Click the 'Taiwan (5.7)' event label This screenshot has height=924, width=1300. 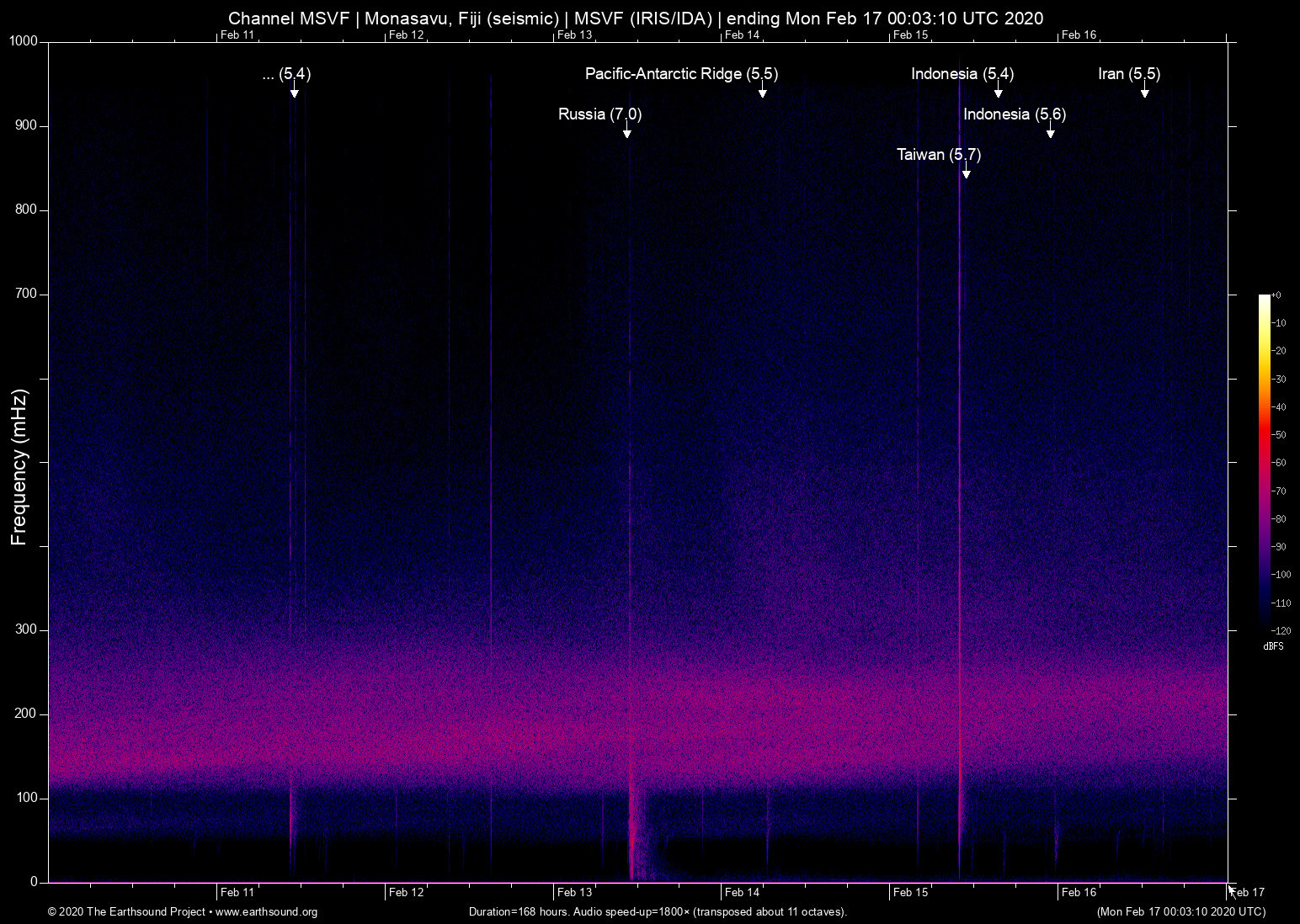tap(939, 155)
